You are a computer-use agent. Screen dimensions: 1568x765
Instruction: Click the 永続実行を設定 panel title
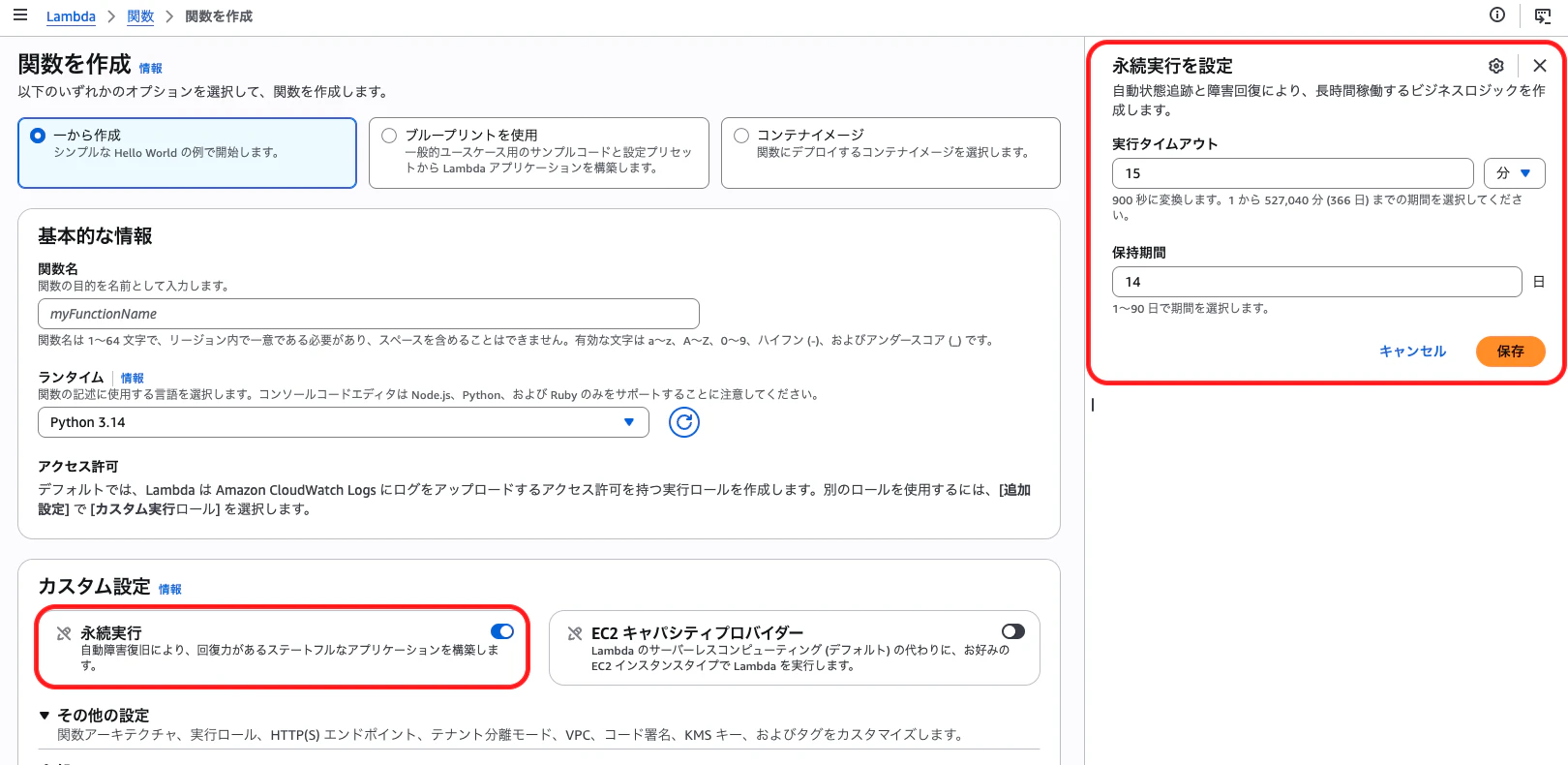pyautogui.click(x=1172, y=66)
